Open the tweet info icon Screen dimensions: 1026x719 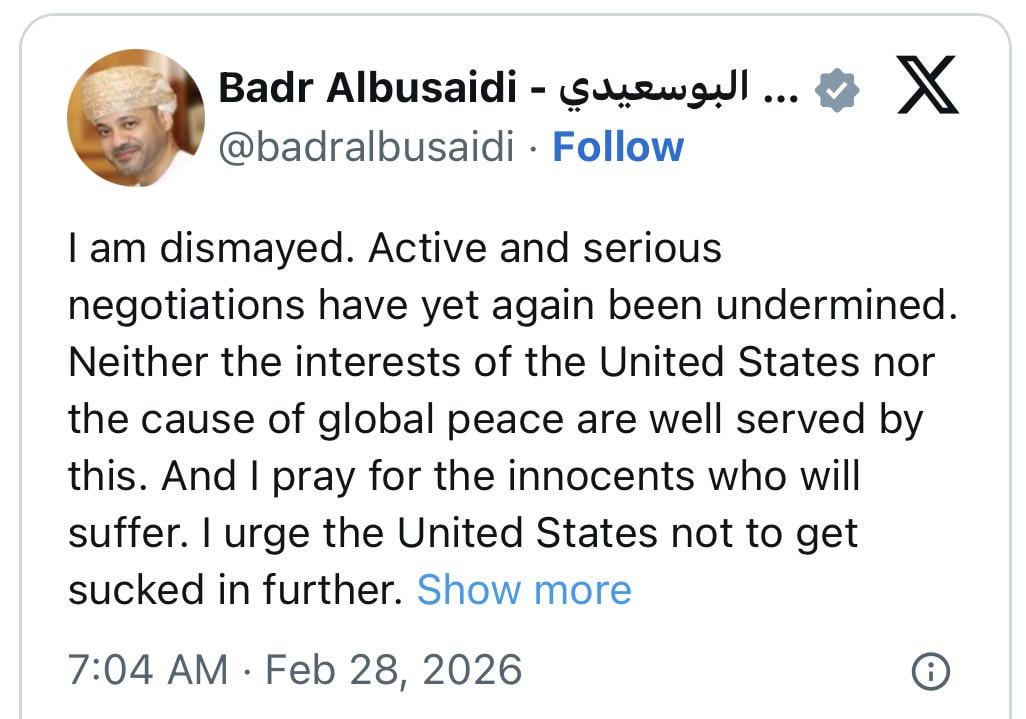[x=931, y=672]
